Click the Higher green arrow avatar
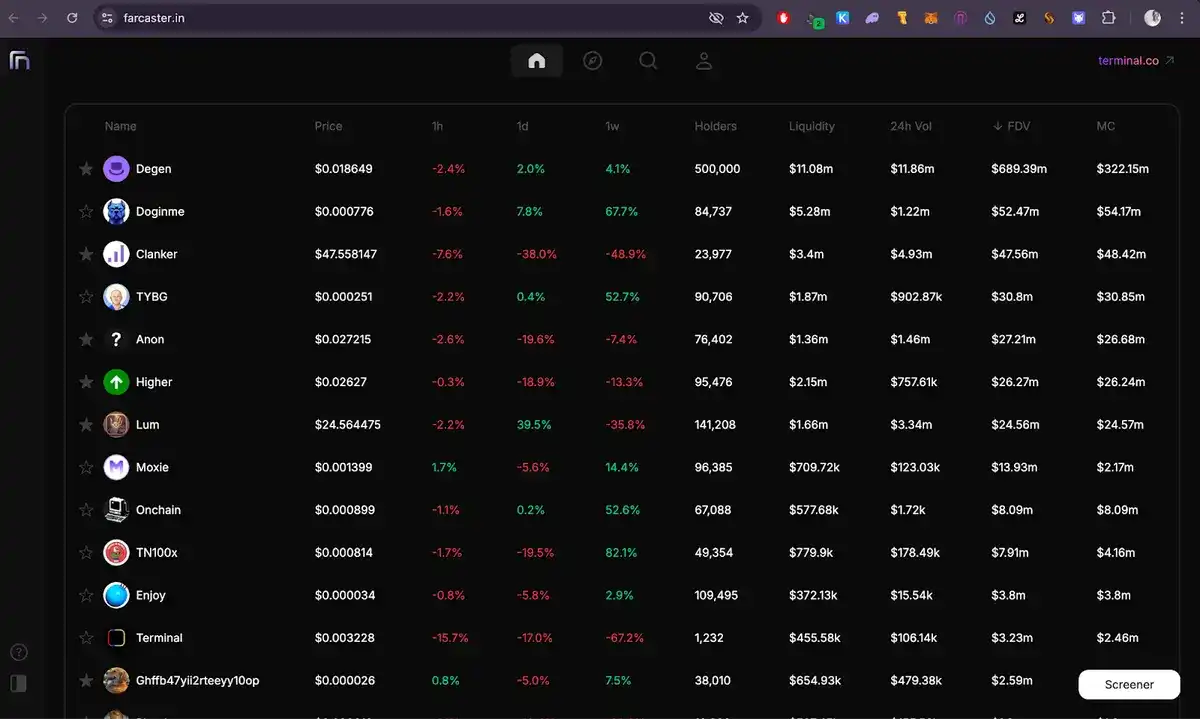 116,382
